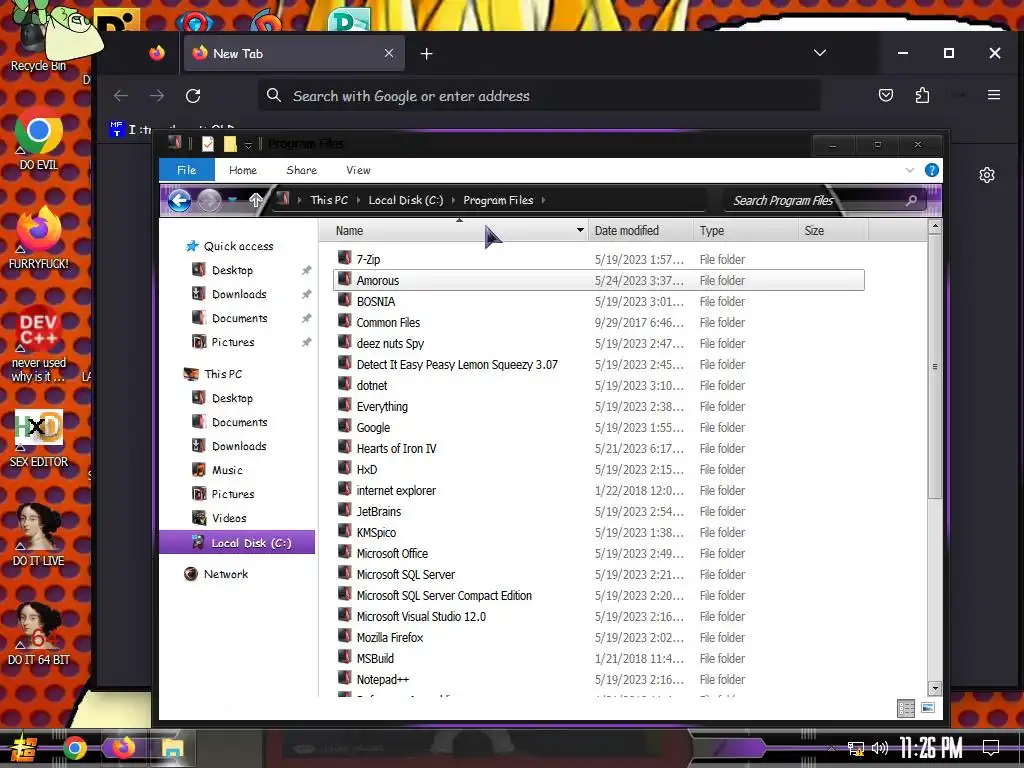Open the Firefox shortcut on the desktop
1024x768 pixels.
[x=39, y=238]
